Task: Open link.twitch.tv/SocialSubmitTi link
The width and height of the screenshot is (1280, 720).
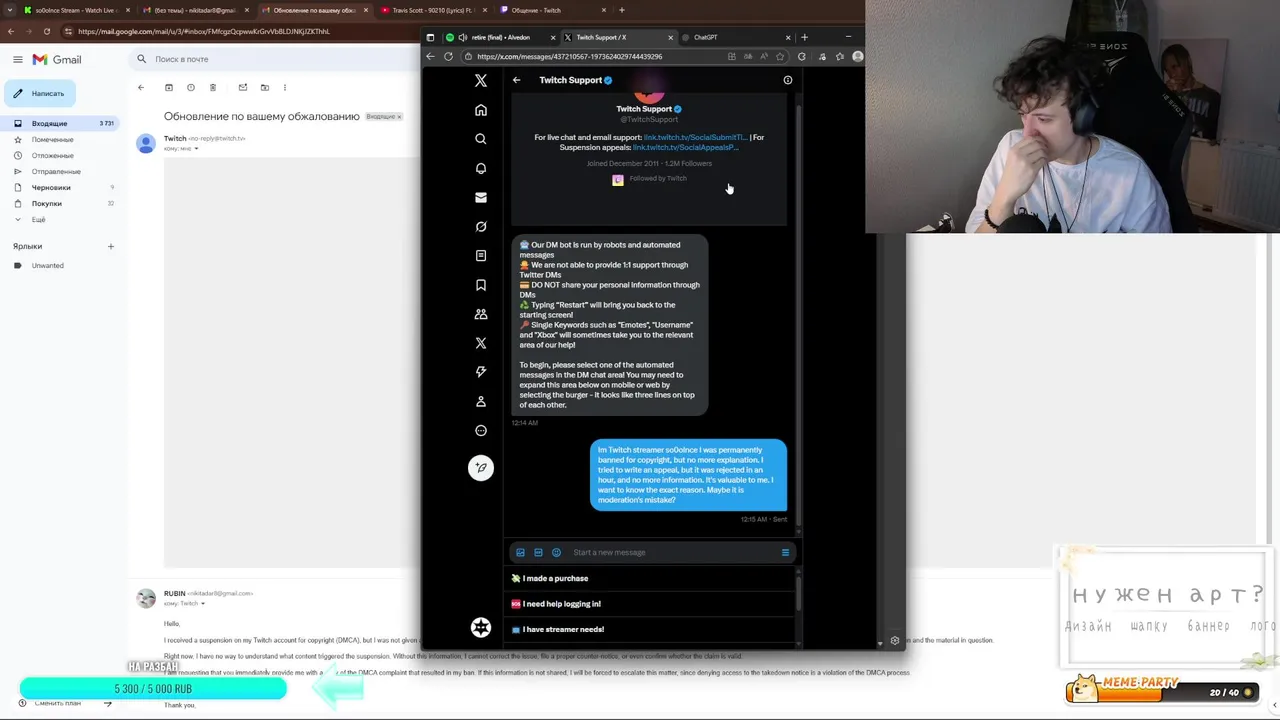Action: [x=695, y=137]
